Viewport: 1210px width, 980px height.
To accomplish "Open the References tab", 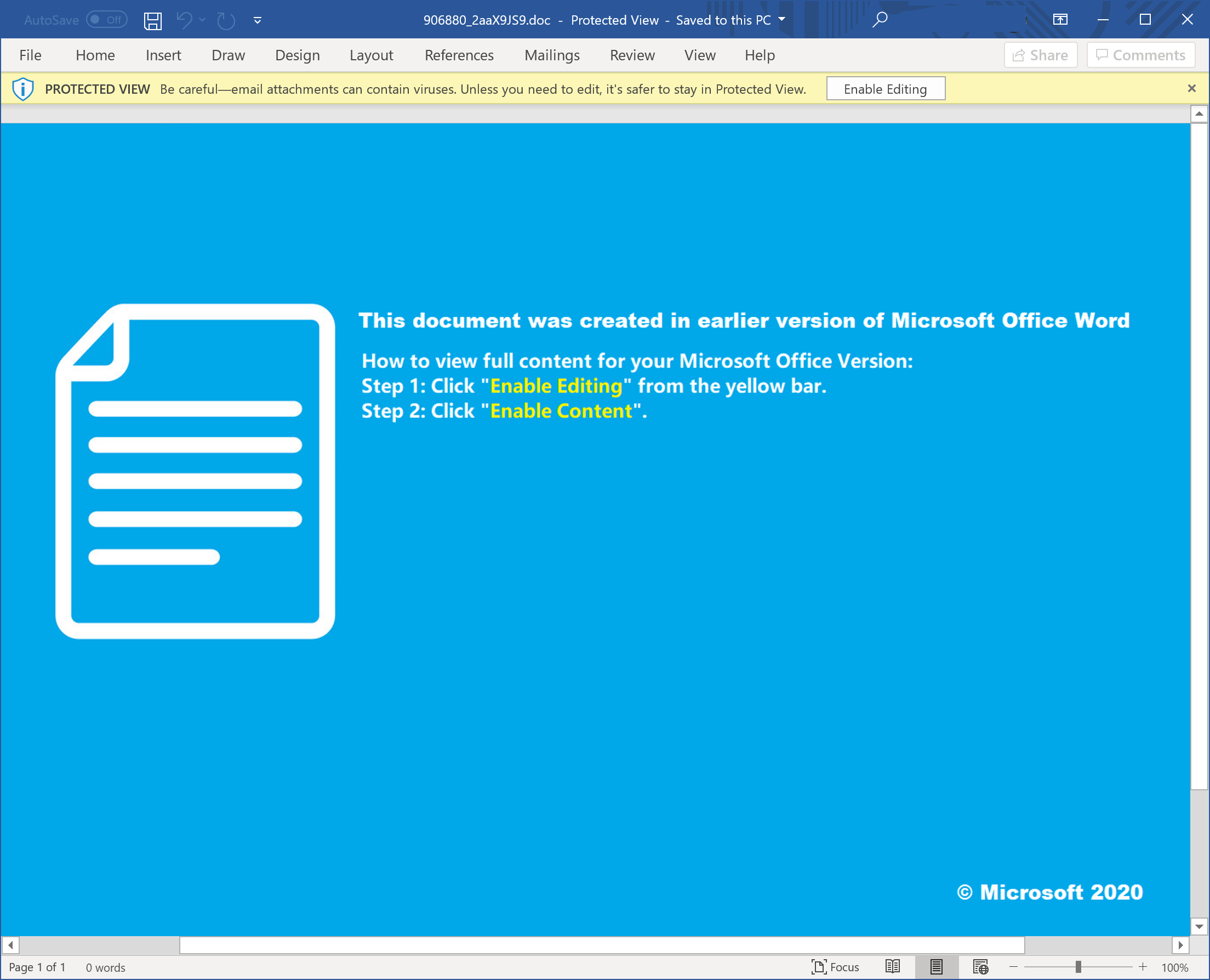I will (459, 55).
